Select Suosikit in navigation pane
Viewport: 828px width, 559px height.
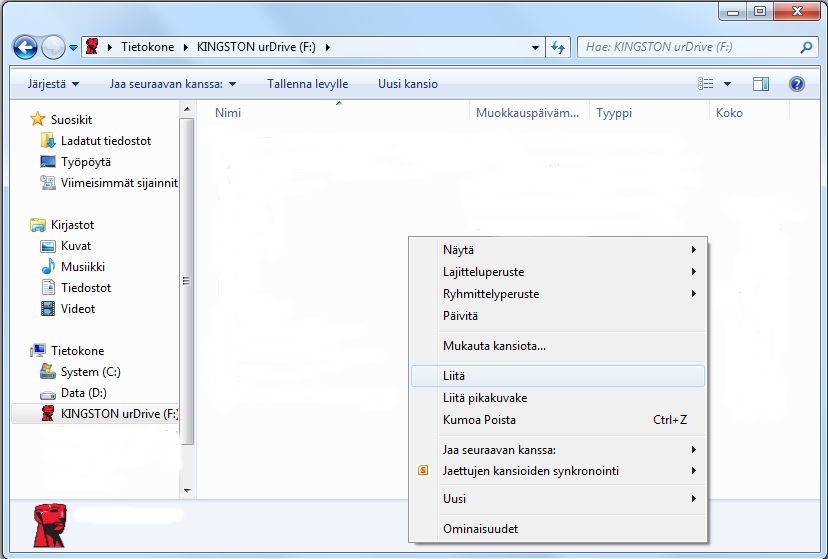click(71, 120)
